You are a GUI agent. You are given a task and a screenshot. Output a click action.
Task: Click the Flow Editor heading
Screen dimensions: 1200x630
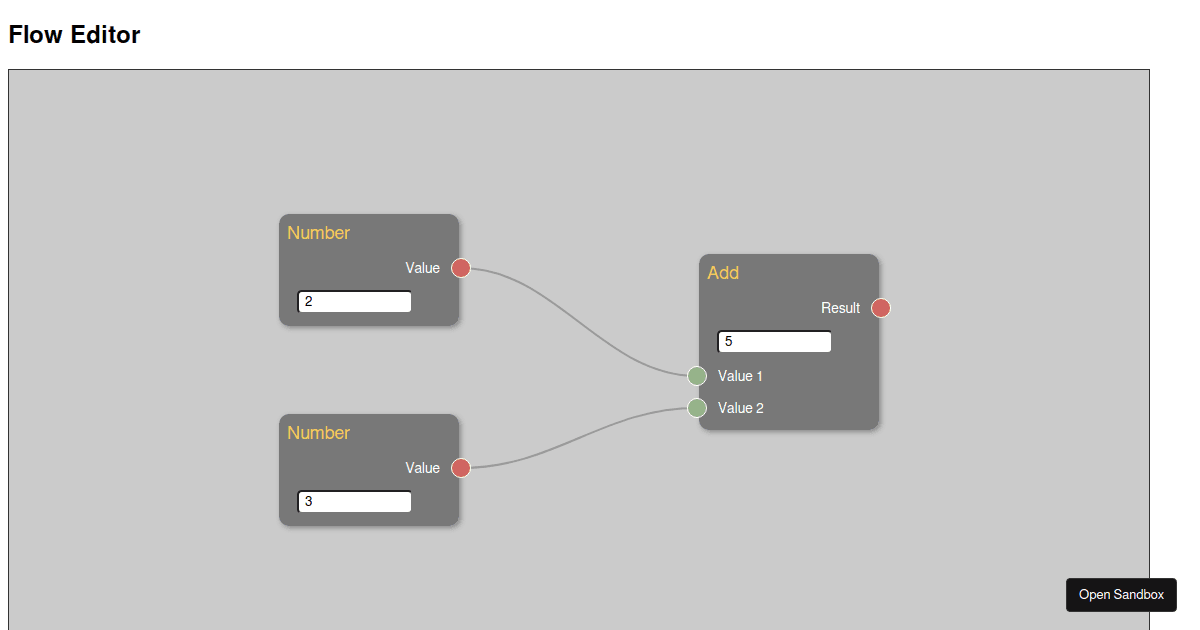[x=74, y=35]
